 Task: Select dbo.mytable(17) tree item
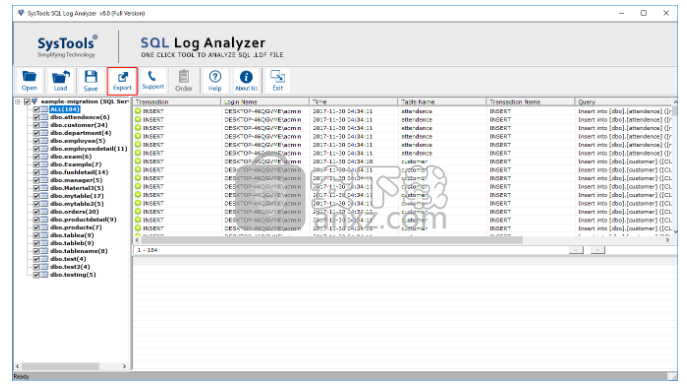tap(77, 196)
